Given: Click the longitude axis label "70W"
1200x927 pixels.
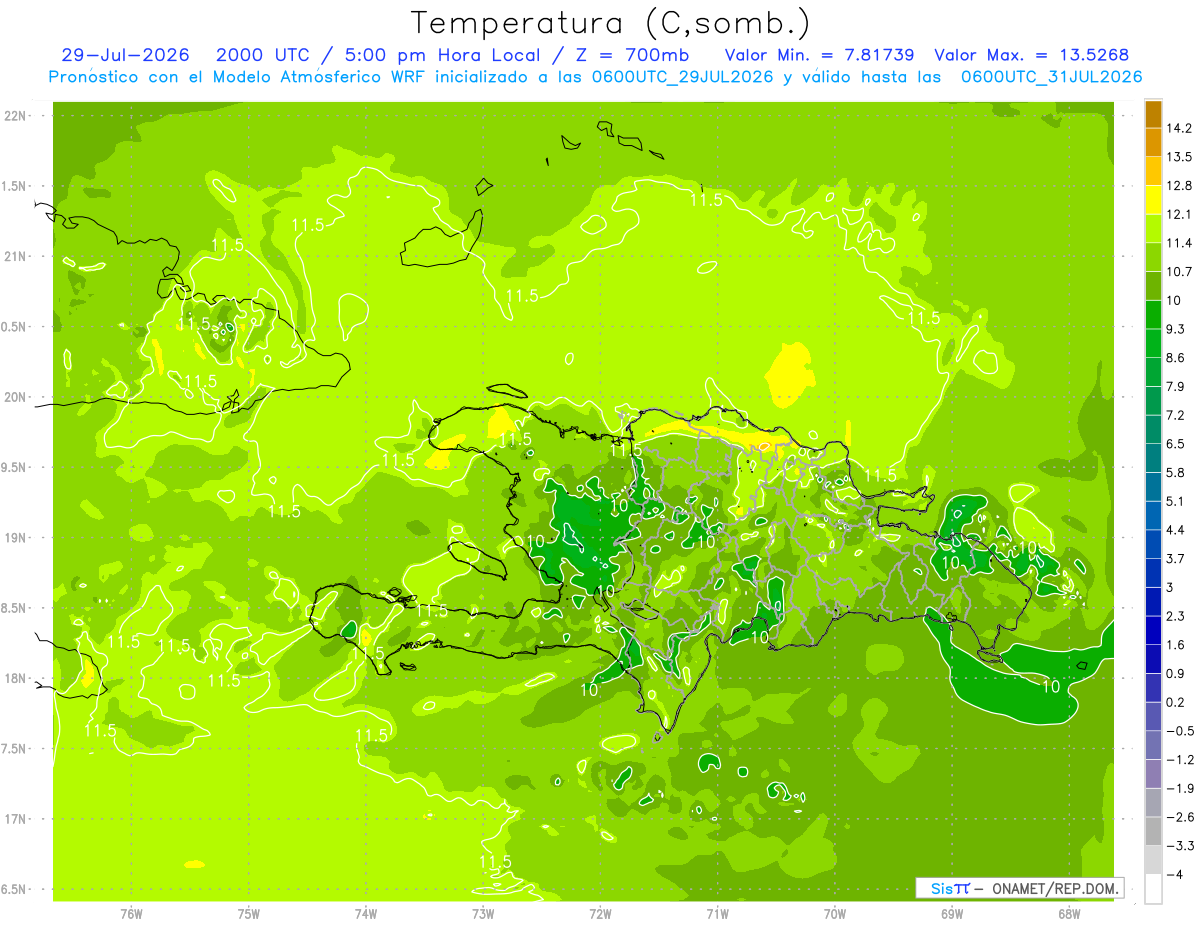Looking at the screenshot, I should 834,914.
